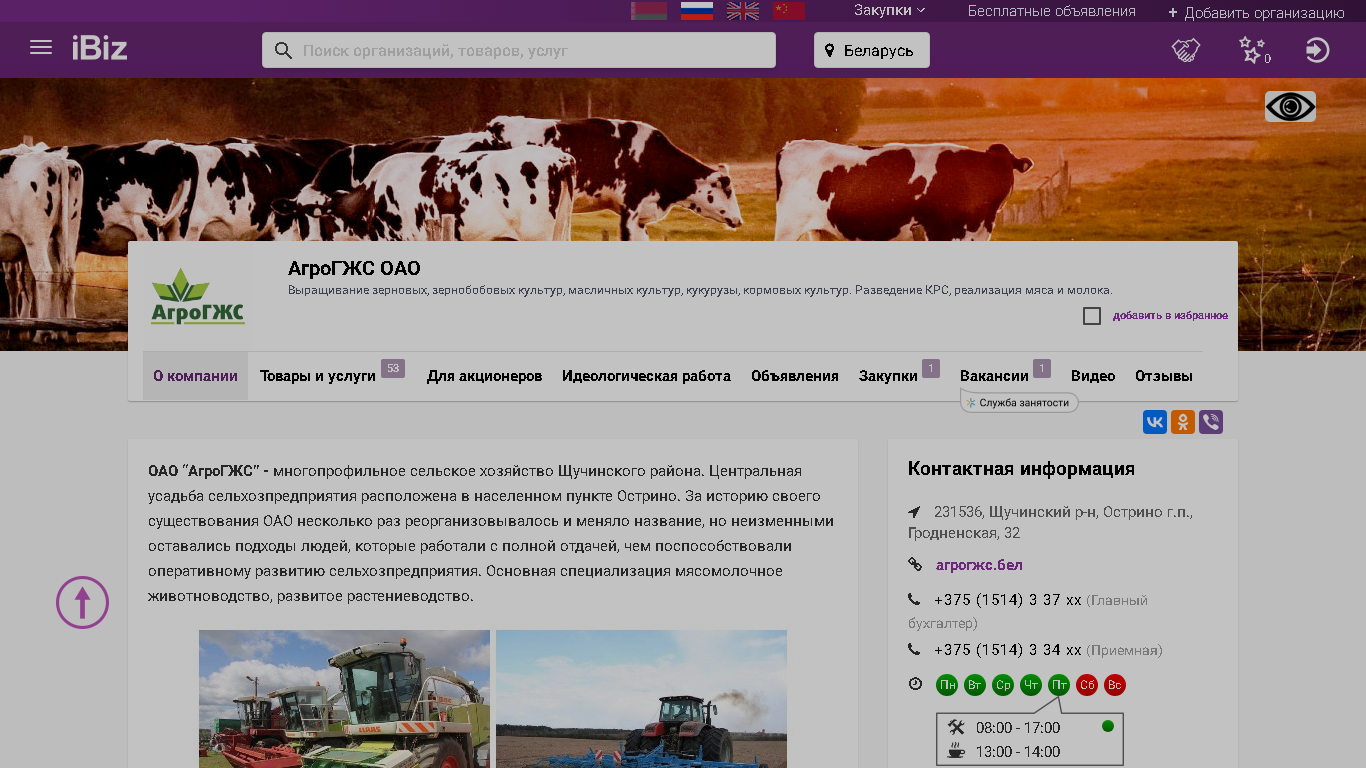Click the search magnifier icon

(x=283, y=50)
